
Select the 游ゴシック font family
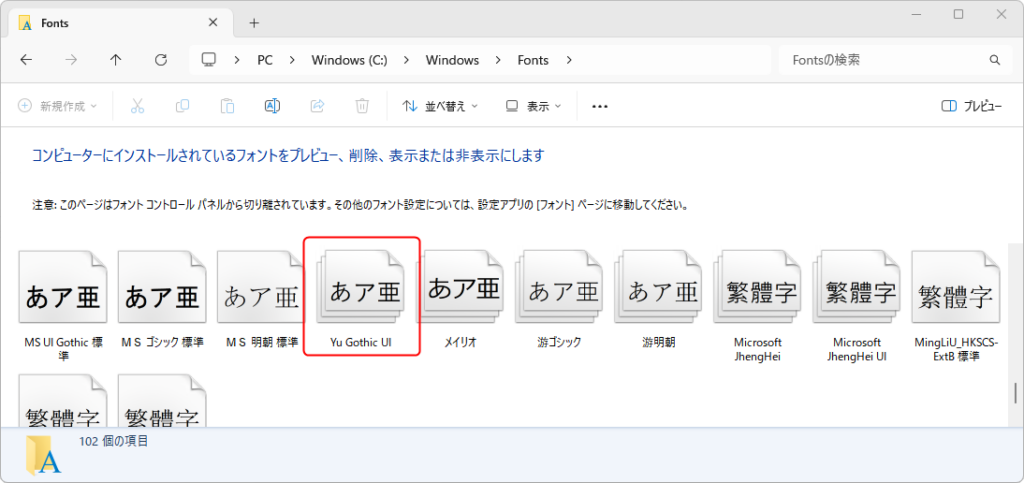(560, 299)
